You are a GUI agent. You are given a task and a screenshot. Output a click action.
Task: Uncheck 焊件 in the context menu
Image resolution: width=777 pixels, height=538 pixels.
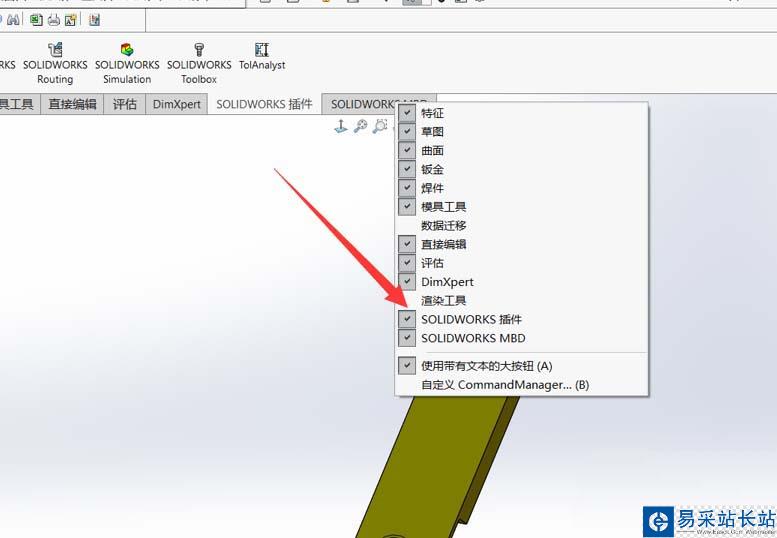[x=521, y=188]
